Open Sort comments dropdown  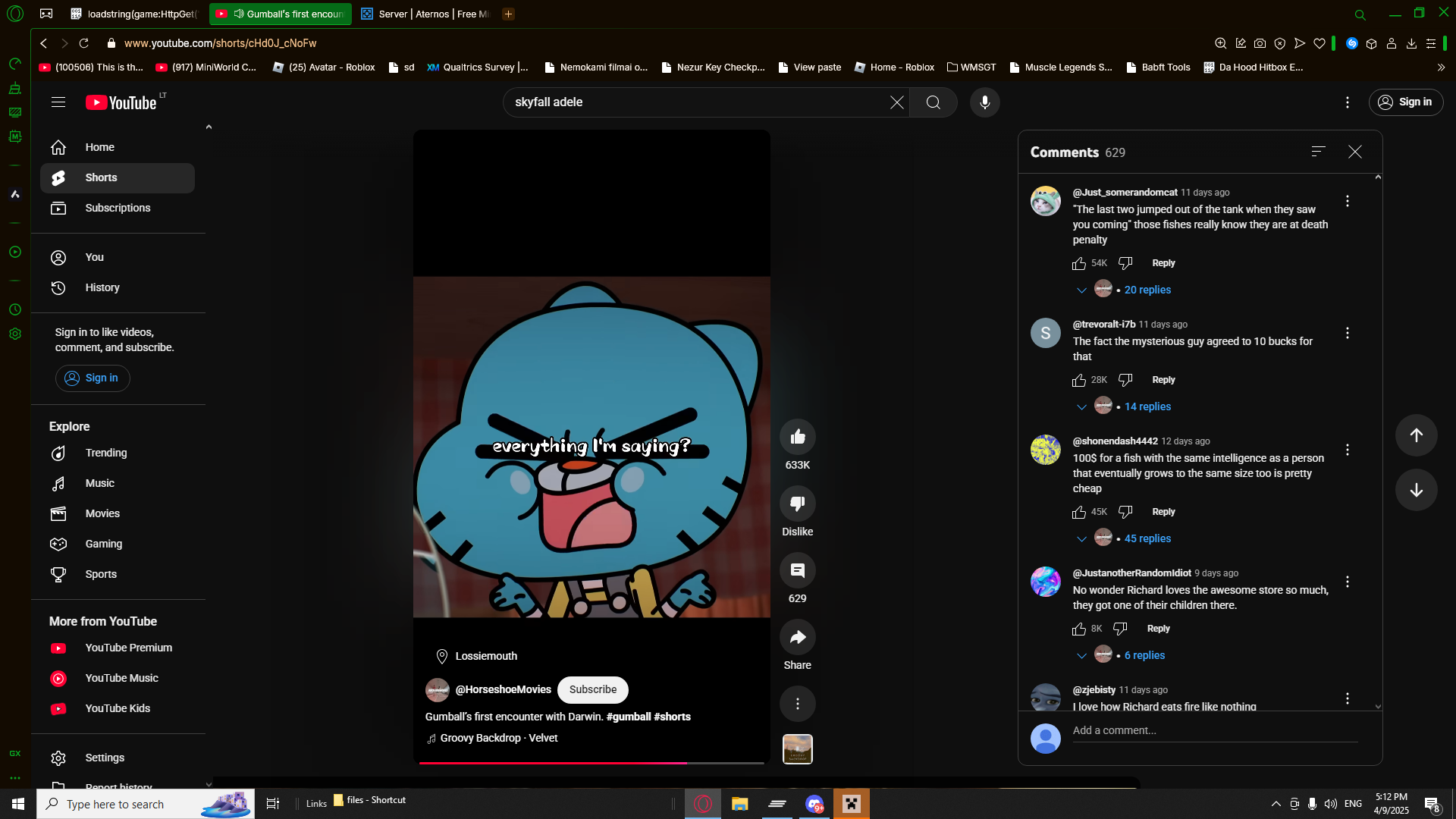tap(1319, 152)
